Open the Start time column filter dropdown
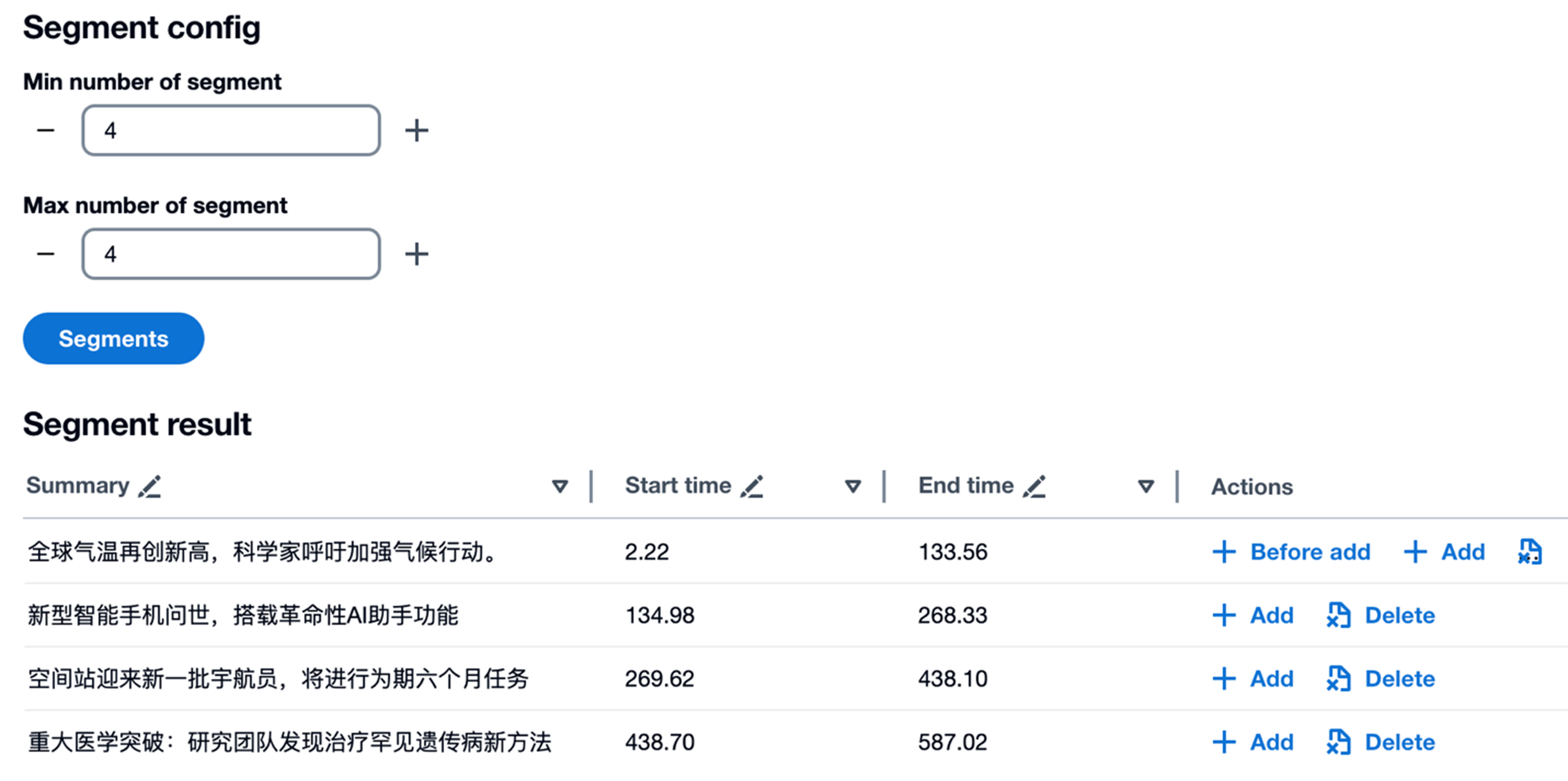The image size is (1568, 781). 853,486
